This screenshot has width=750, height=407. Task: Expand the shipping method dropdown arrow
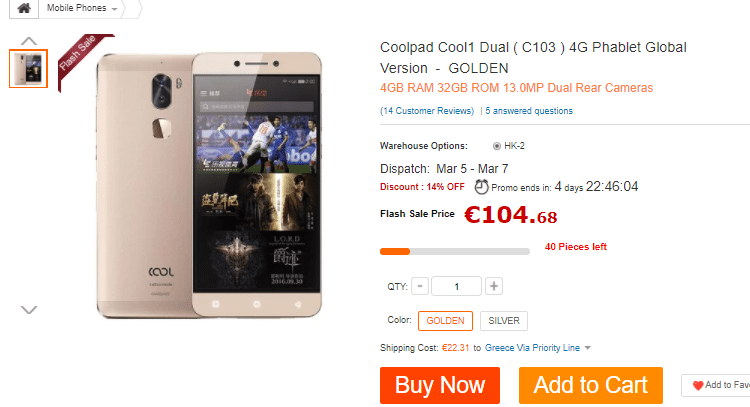[587, 348]
